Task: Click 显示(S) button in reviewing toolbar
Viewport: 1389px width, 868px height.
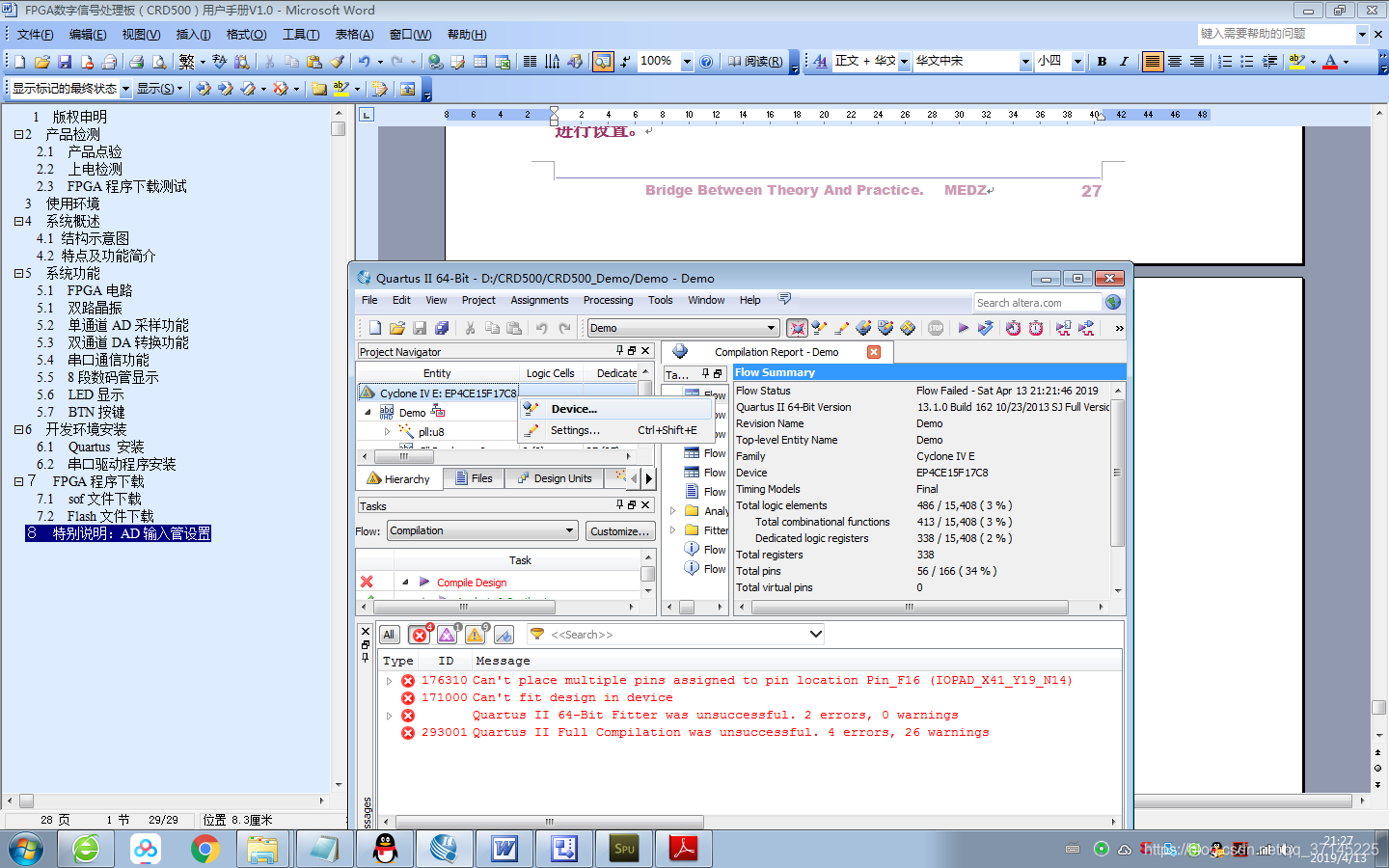Action: 159,88
